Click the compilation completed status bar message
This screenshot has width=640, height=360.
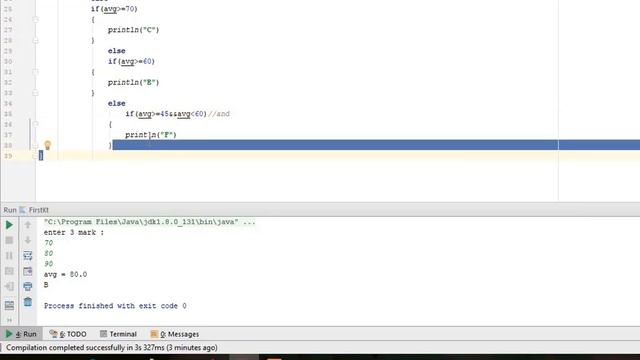[112, 348]
